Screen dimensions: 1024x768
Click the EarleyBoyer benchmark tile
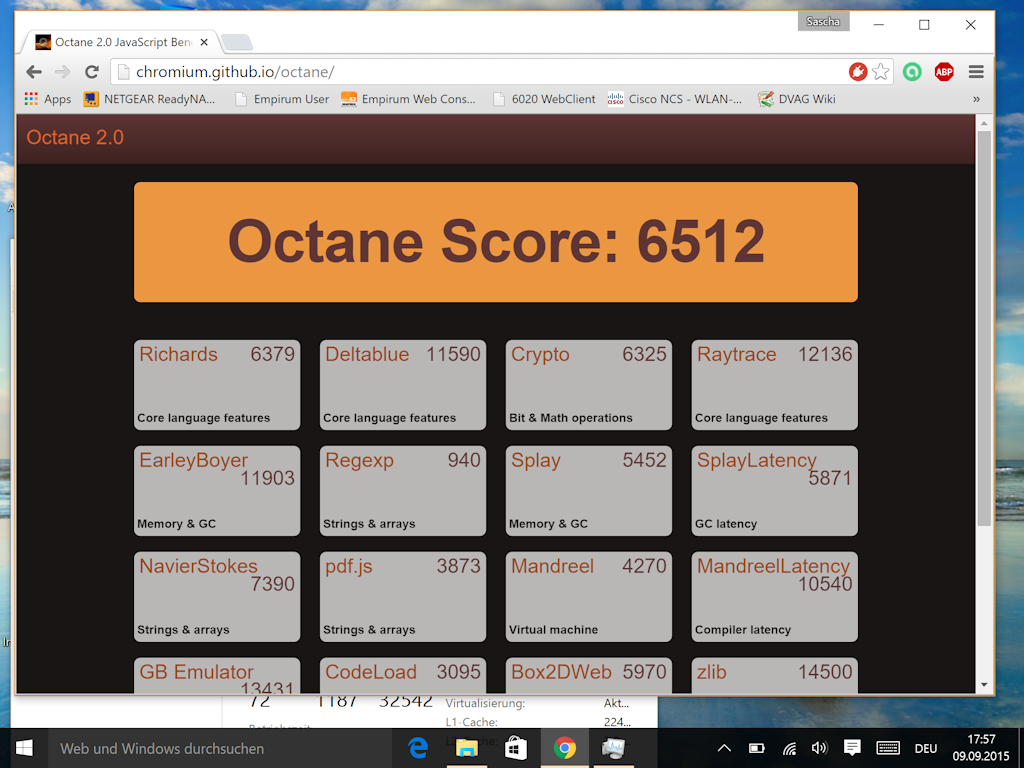[x=217, y=490]
